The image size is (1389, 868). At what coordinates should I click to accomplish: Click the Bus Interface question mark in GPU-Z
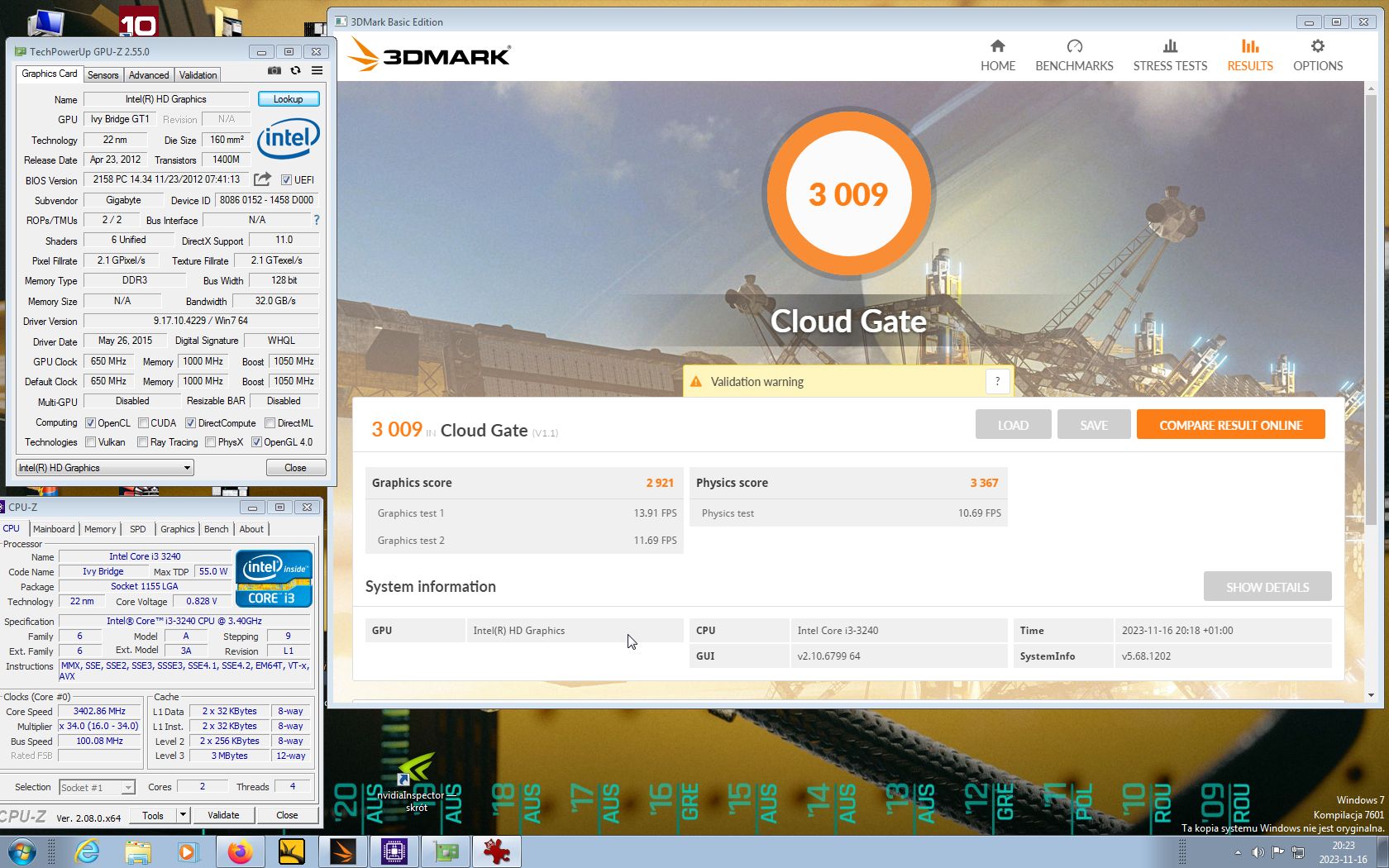(316, 220)
